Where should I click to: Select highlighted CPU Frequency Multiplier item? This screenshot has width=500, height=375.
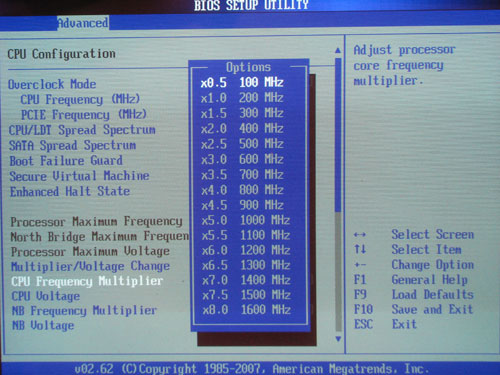point(87,281)
